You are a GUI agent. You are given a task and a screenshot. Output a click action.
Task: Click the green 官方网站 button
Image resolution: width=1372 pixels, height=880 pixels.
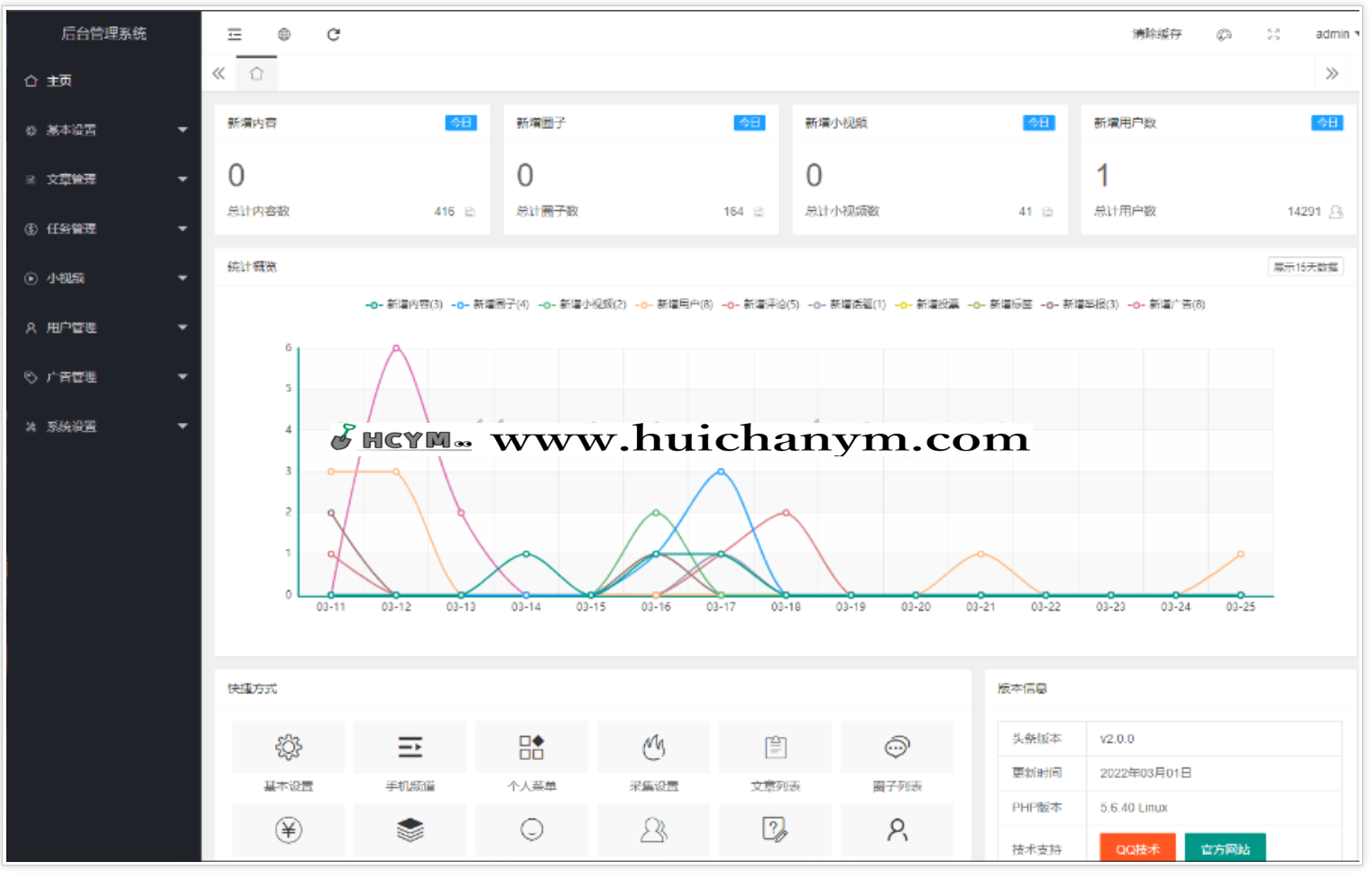coord(1224,848)
